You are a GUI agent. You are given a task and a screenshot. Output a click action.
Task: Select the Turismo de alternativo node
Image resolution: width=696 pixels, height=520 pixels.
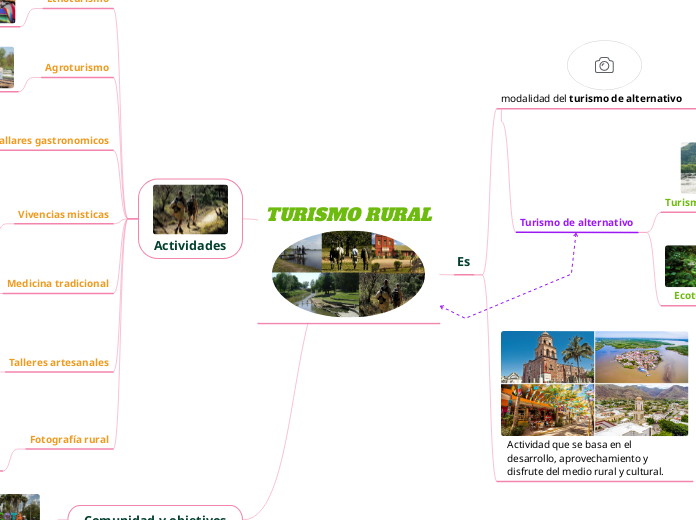click(576, 222)
